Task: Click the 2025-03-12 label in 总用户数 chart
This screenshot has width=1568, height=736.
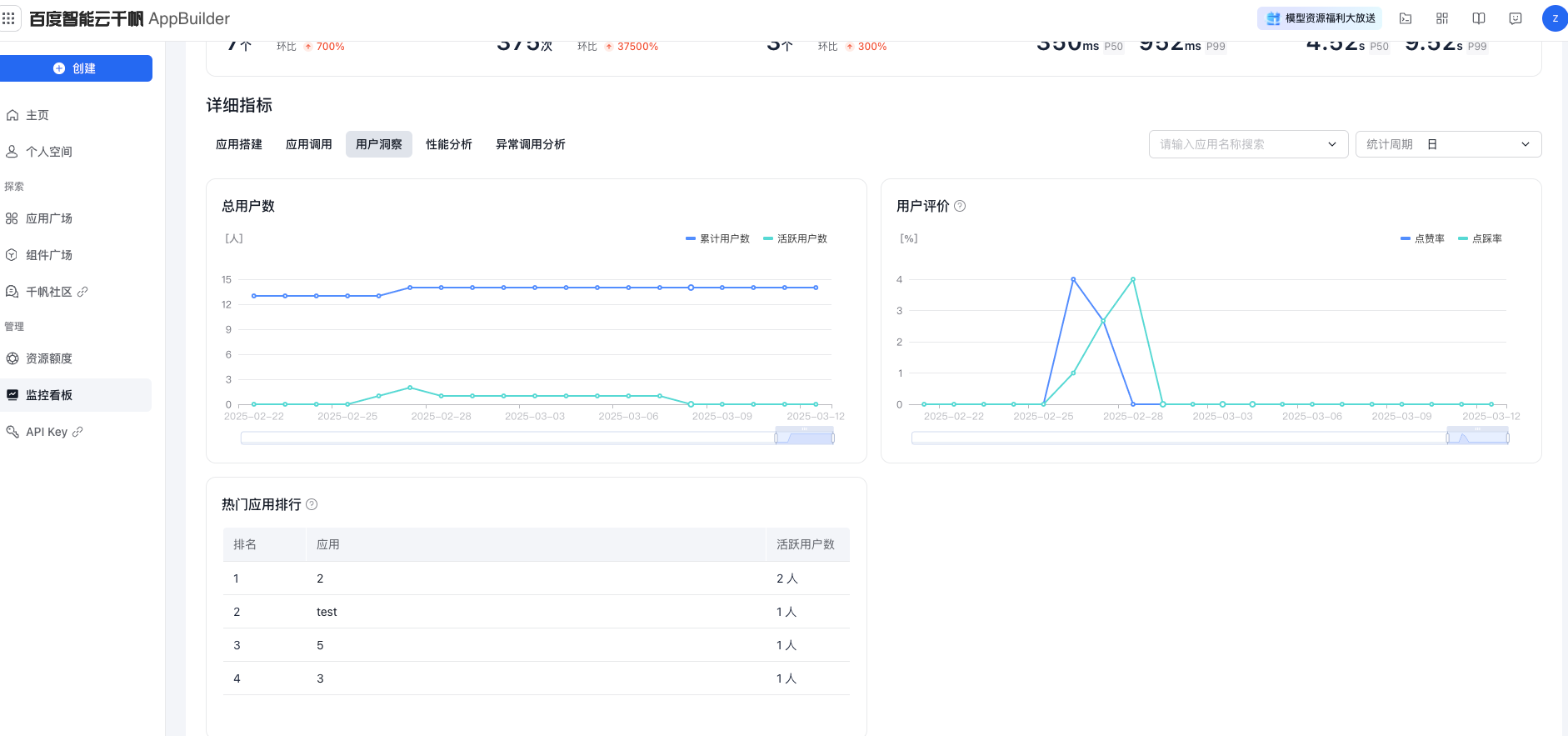Action: 816,416
